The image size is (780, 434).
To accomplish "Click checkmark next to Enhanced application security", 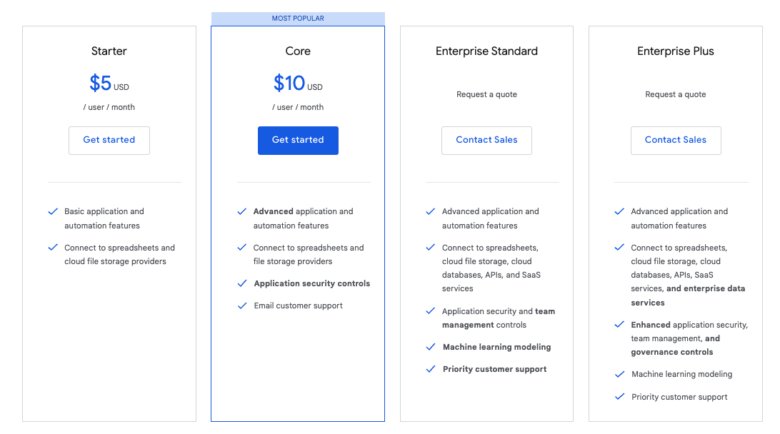I will click(619, 325).
